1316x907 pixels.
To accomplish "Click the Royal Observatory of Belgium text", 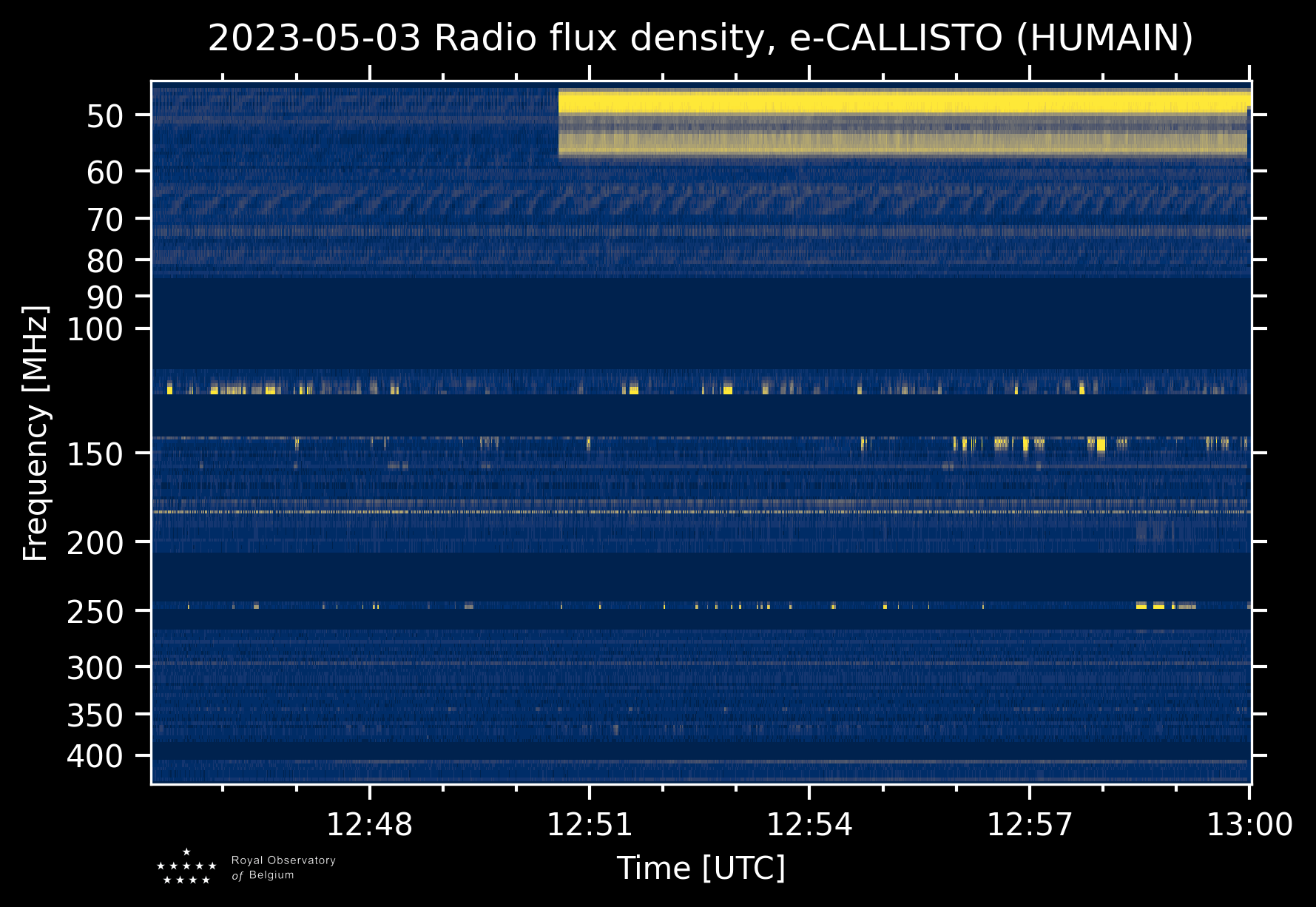I will tap(283, 868).
